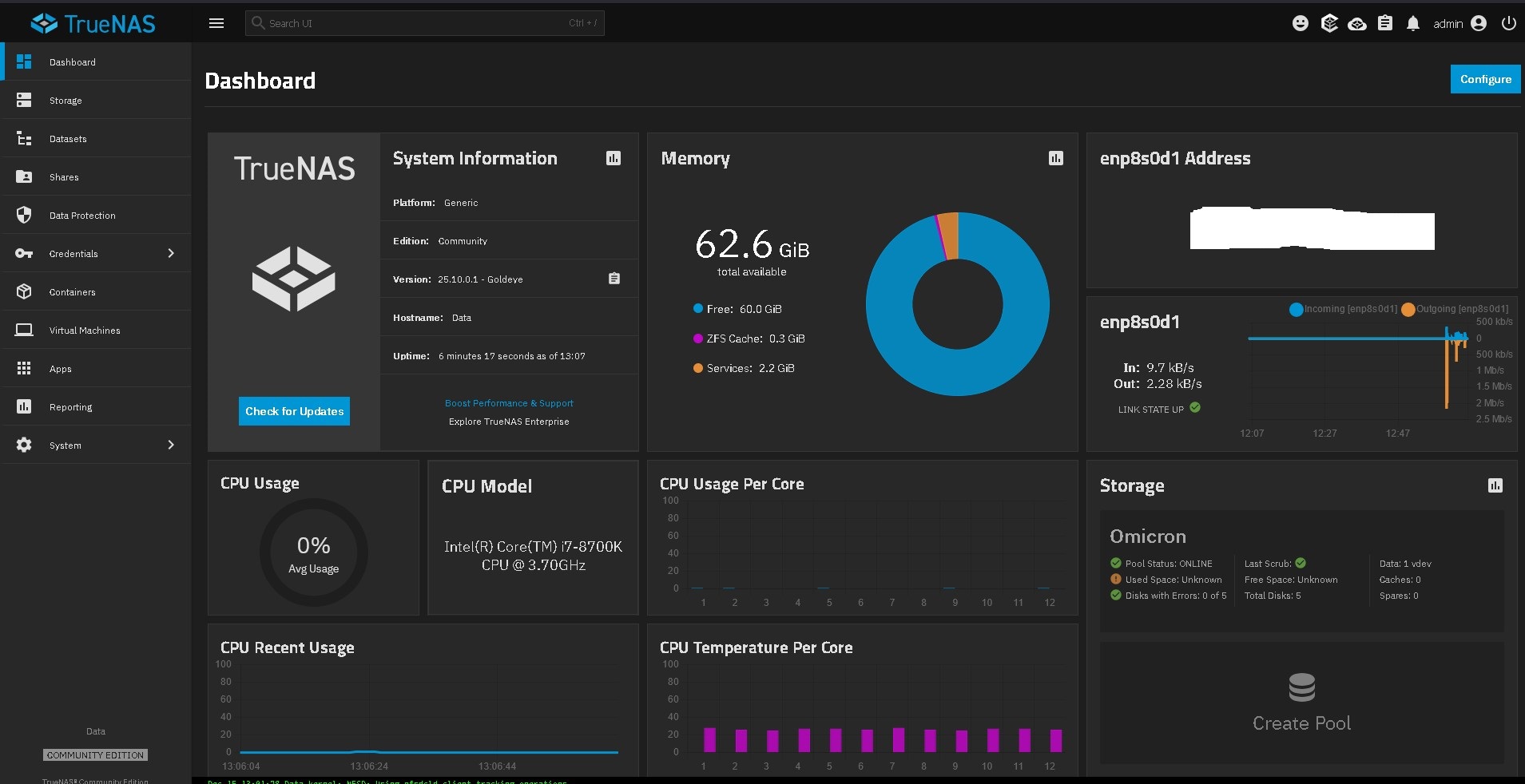The image size is (1525, 784).
Task: Open the alerts bell icon
Action: point(1412,23)
